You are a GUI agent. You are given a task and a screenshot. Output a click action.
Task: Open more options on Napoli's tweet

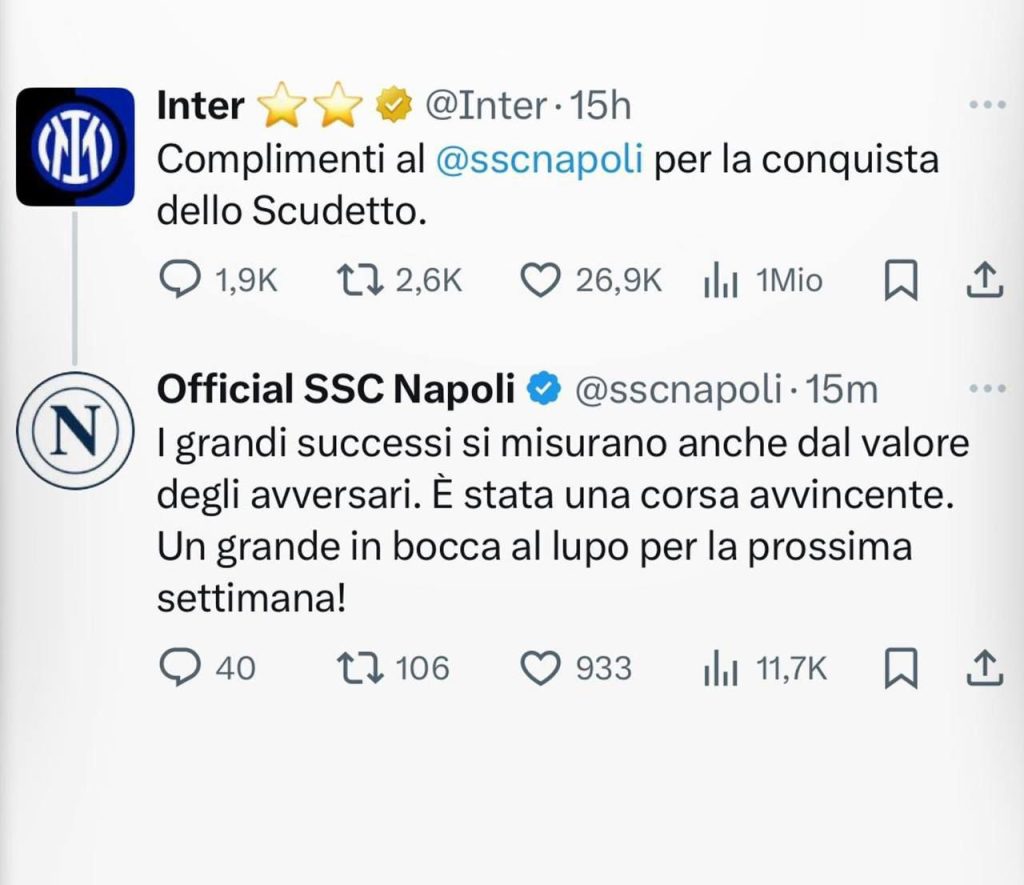(988, 390)
